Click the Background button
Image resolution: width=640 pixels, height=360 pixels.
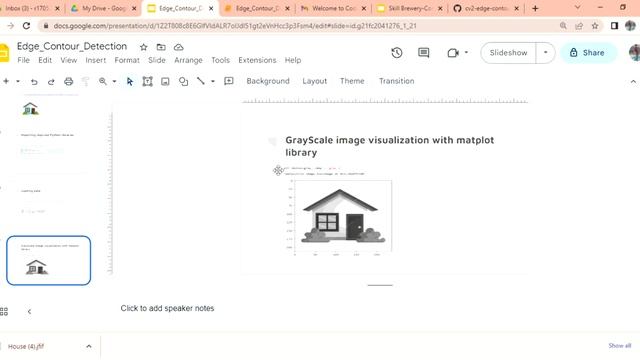(x=268, y=81)
